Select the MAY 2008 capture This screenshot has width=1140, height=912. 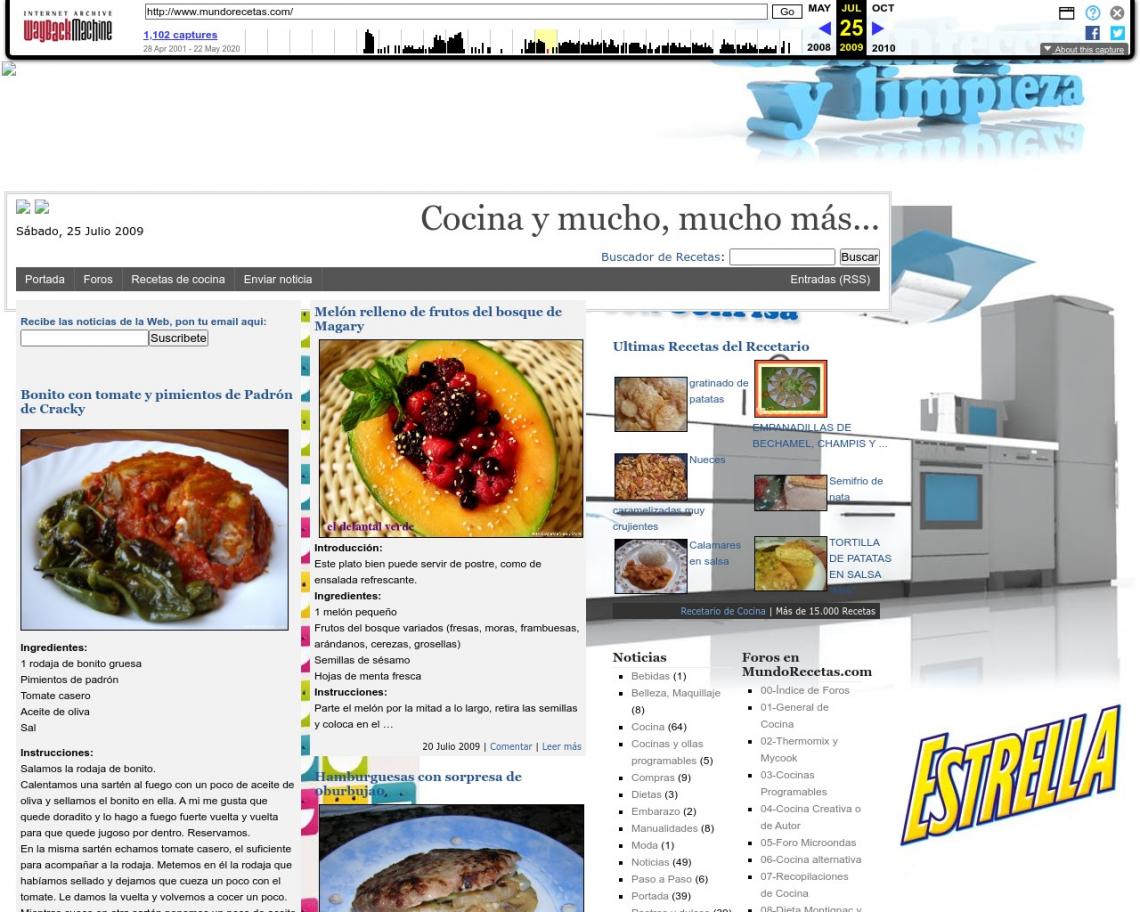point(819,28)
